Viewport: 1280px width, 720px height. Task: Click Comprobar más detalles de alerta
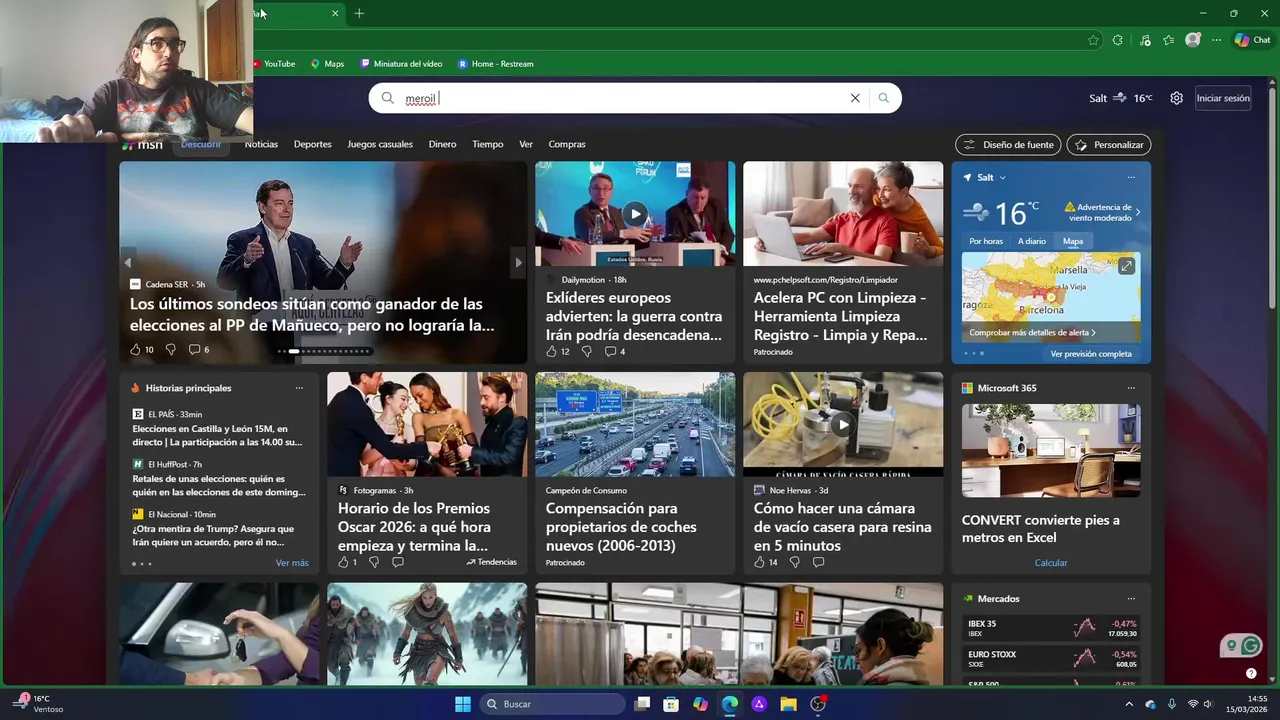point(1032,332)
